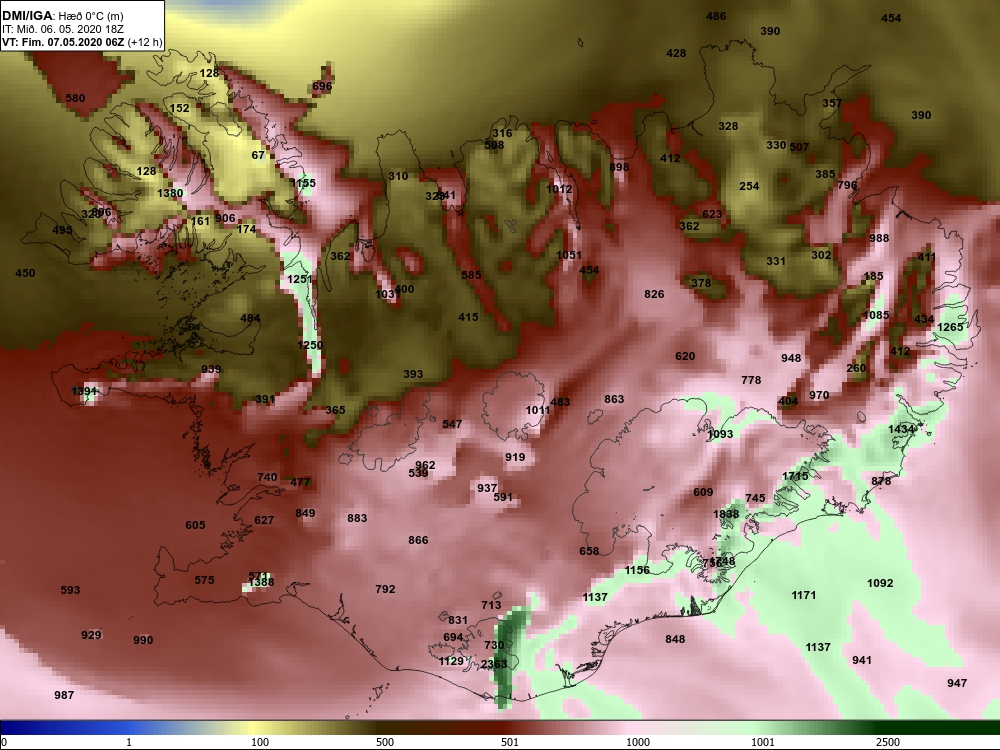Click the DMI/IGA Hæð 0°C (m) title
The height and width of the screenshot is (750, 1000).
(x=62, y=16)
